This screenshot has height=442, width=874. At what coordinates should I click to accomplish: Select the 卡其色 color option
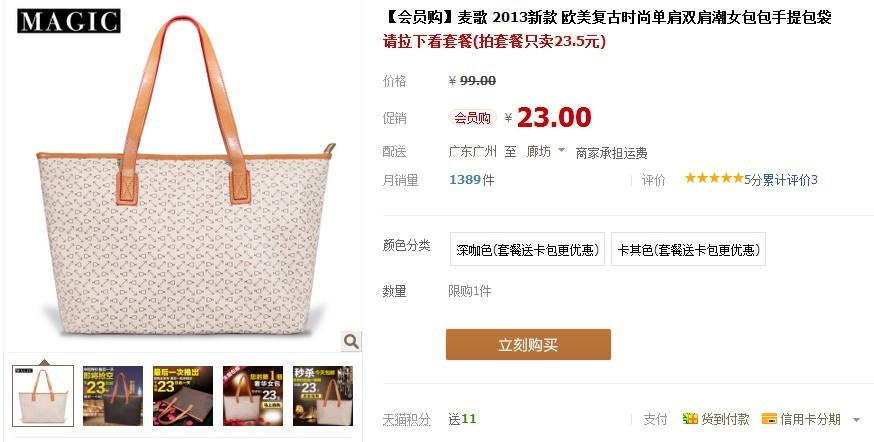[x=688, y=249]
